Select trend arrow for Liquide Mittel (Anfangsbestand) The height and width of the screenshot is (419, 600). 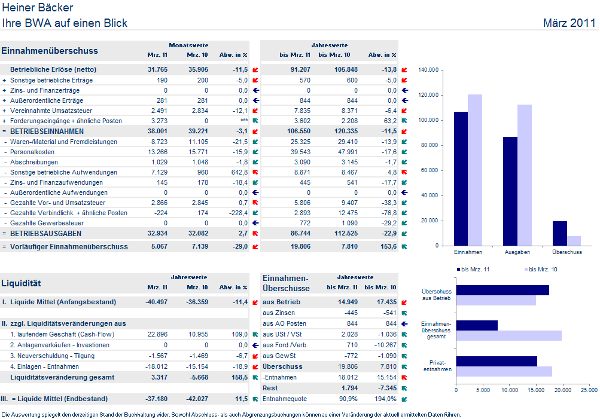(x=256, y=302)
